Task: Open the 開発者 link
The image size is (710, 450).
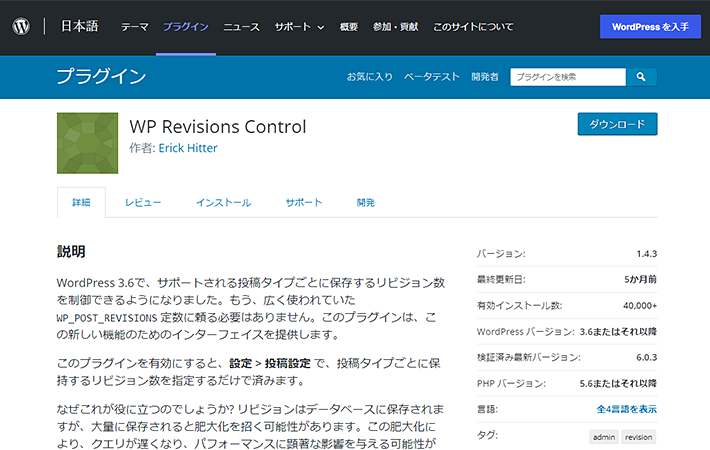Action: pyautogui.click(x=485, y=77)
